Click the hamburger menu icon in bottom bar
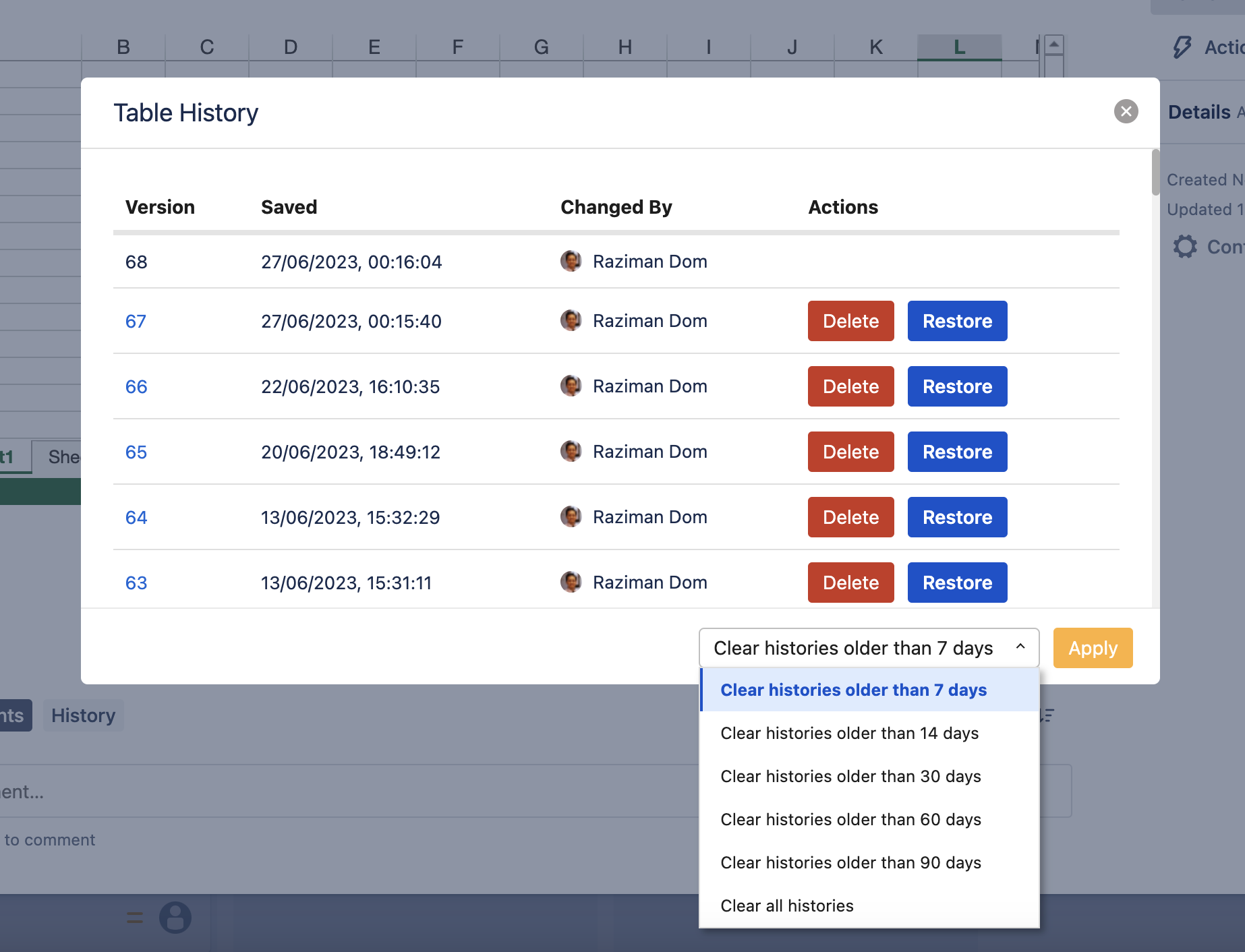This screenshot has height=952, width=1245. point(135,918)
